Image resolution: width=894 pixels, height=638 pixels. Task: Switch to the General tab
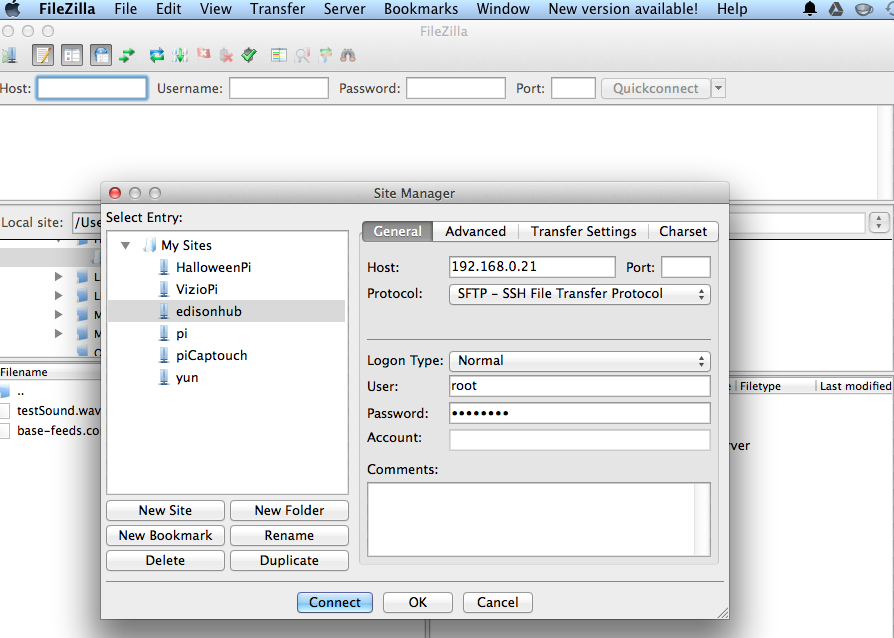[397, 231]
